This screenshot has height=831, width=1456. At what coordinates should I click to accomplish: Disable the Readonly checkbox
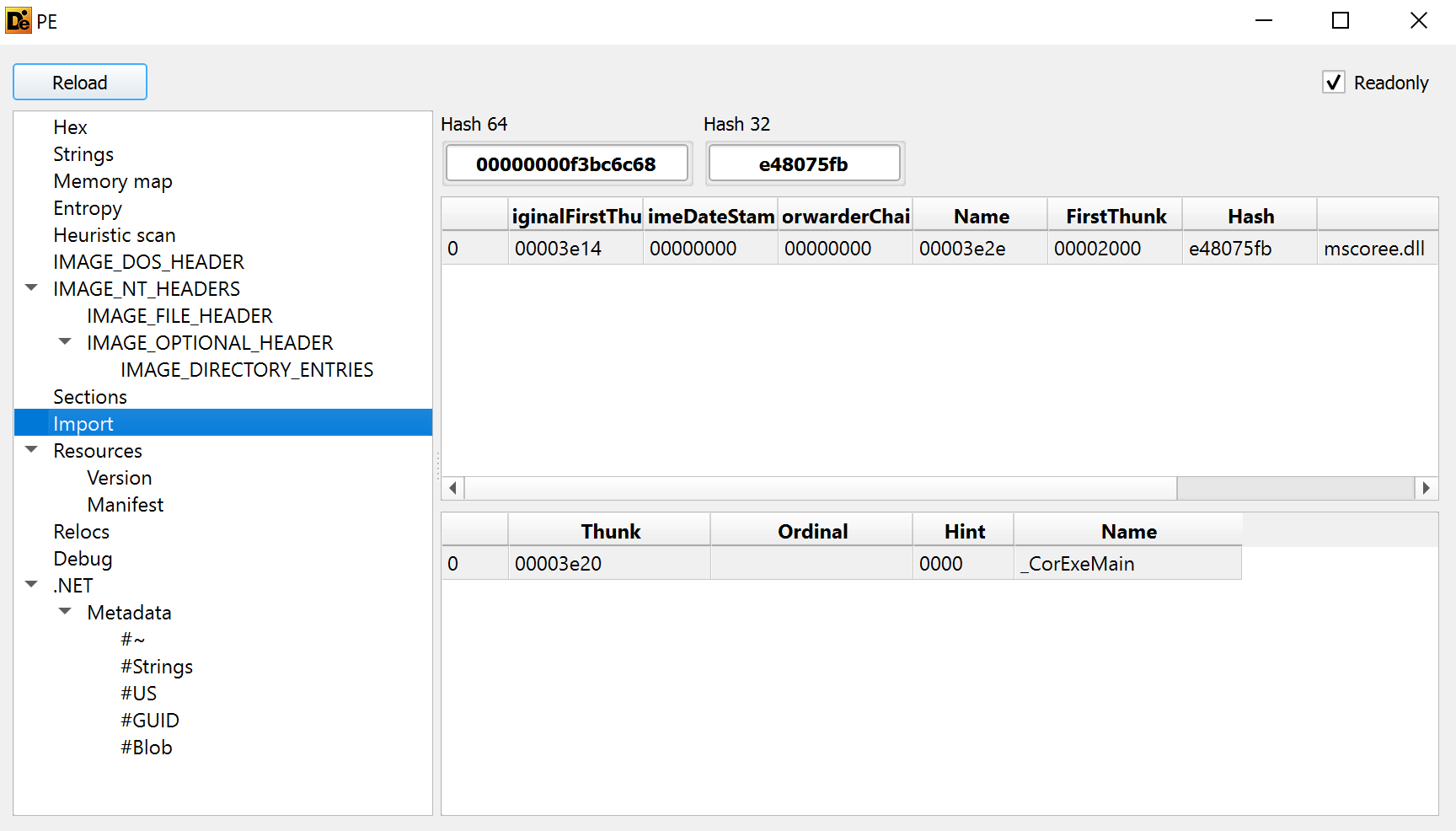pos(1334,82)
